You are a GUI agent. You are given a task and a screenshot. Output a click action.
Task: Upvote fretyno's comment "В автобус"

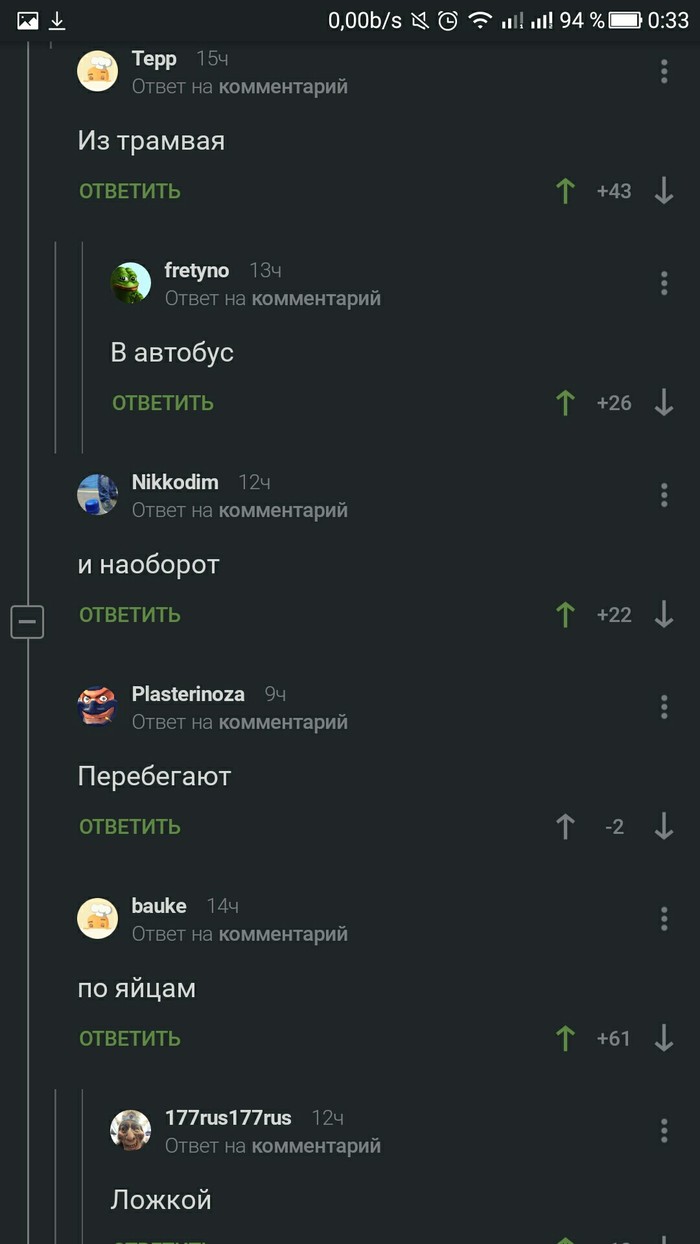coord(565,403)
